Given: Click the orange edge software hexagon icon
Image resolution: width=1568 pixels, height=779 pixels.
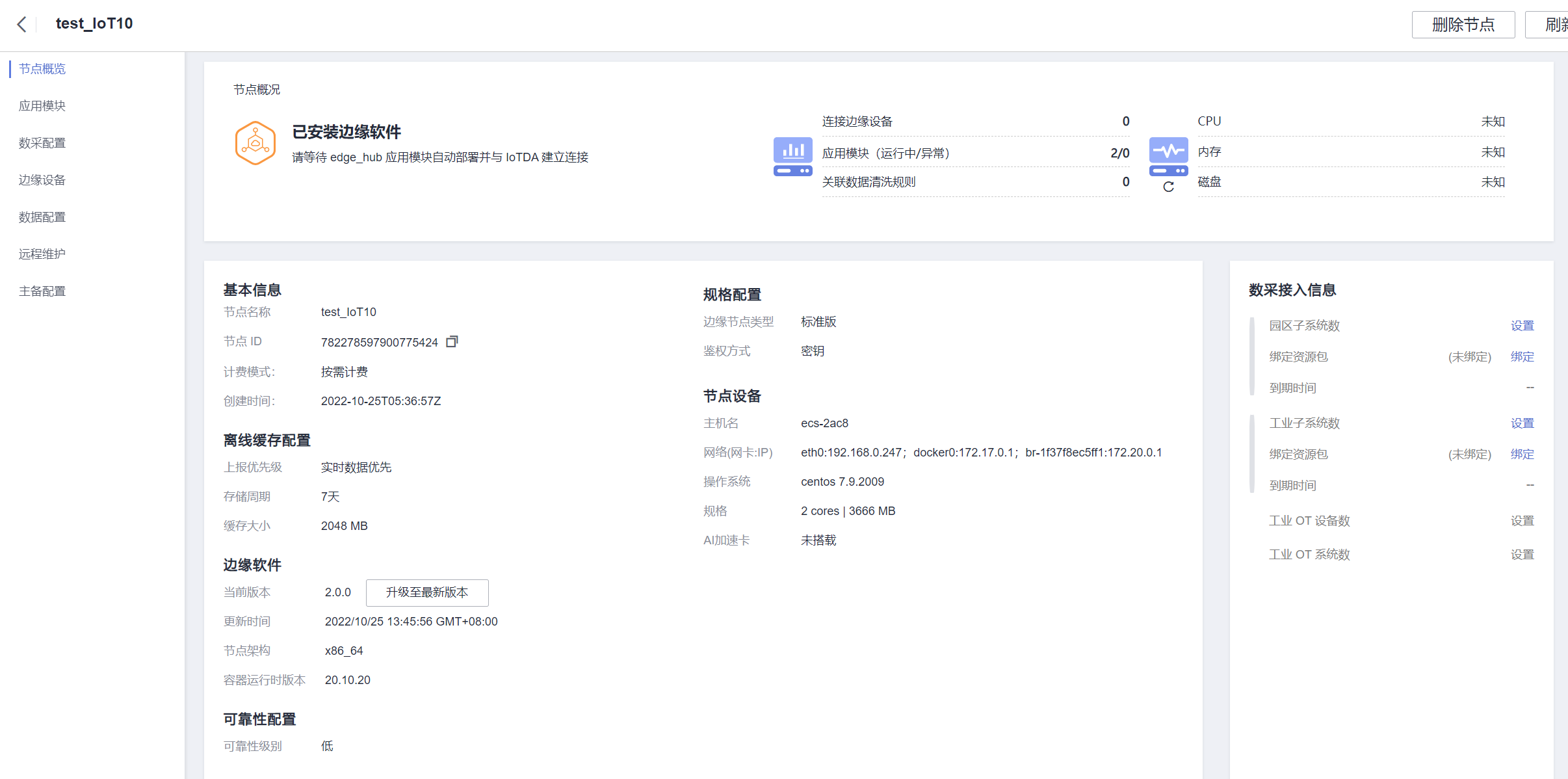Looking at the screenshot, I should (x=255, y=143).
